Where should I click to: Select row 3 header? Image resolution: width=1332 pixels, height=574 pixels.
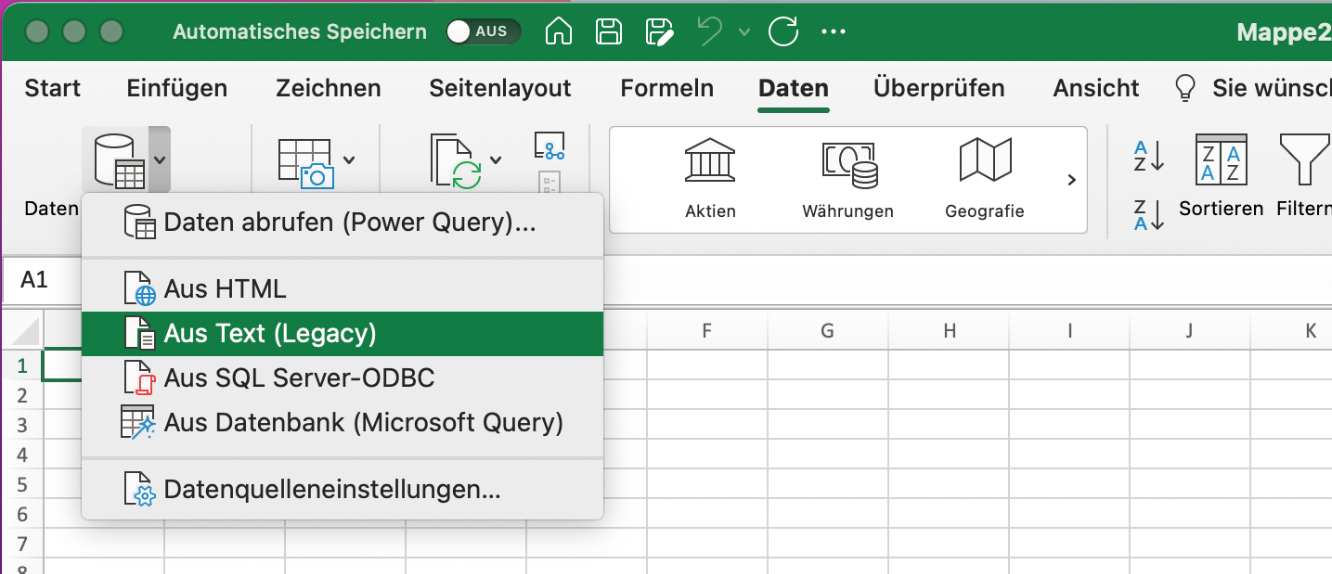(x=22, y=426)
